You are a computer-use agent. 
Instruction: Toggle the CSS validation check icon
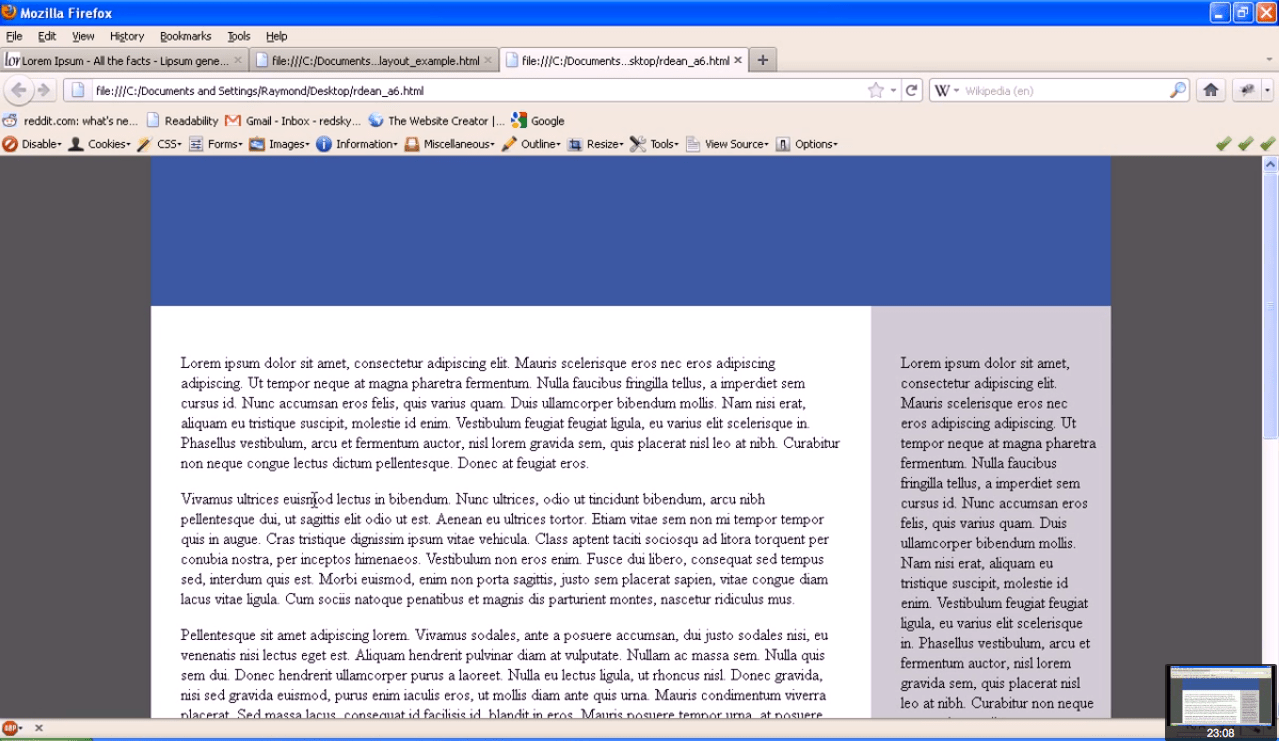point(1245,143)
